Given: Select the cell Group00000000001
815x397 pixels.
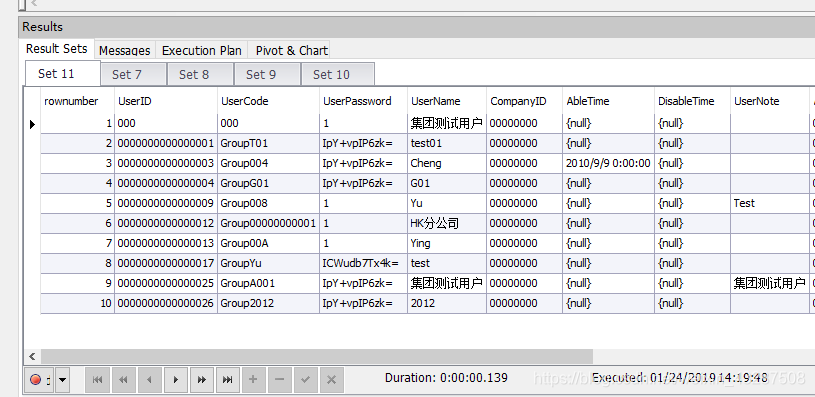Looking at the screenshot, I should click(268, 223).
